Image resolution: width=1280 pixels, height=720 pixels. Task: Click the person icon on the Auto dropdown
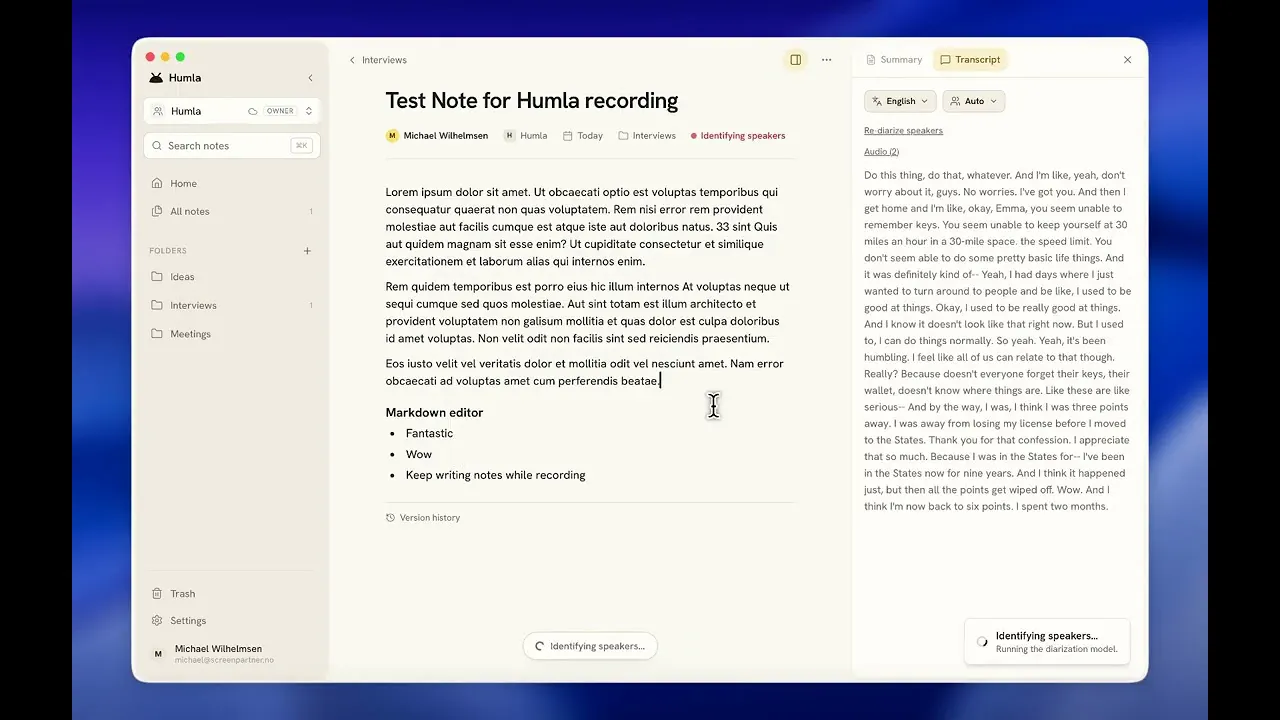click(955, 101)
